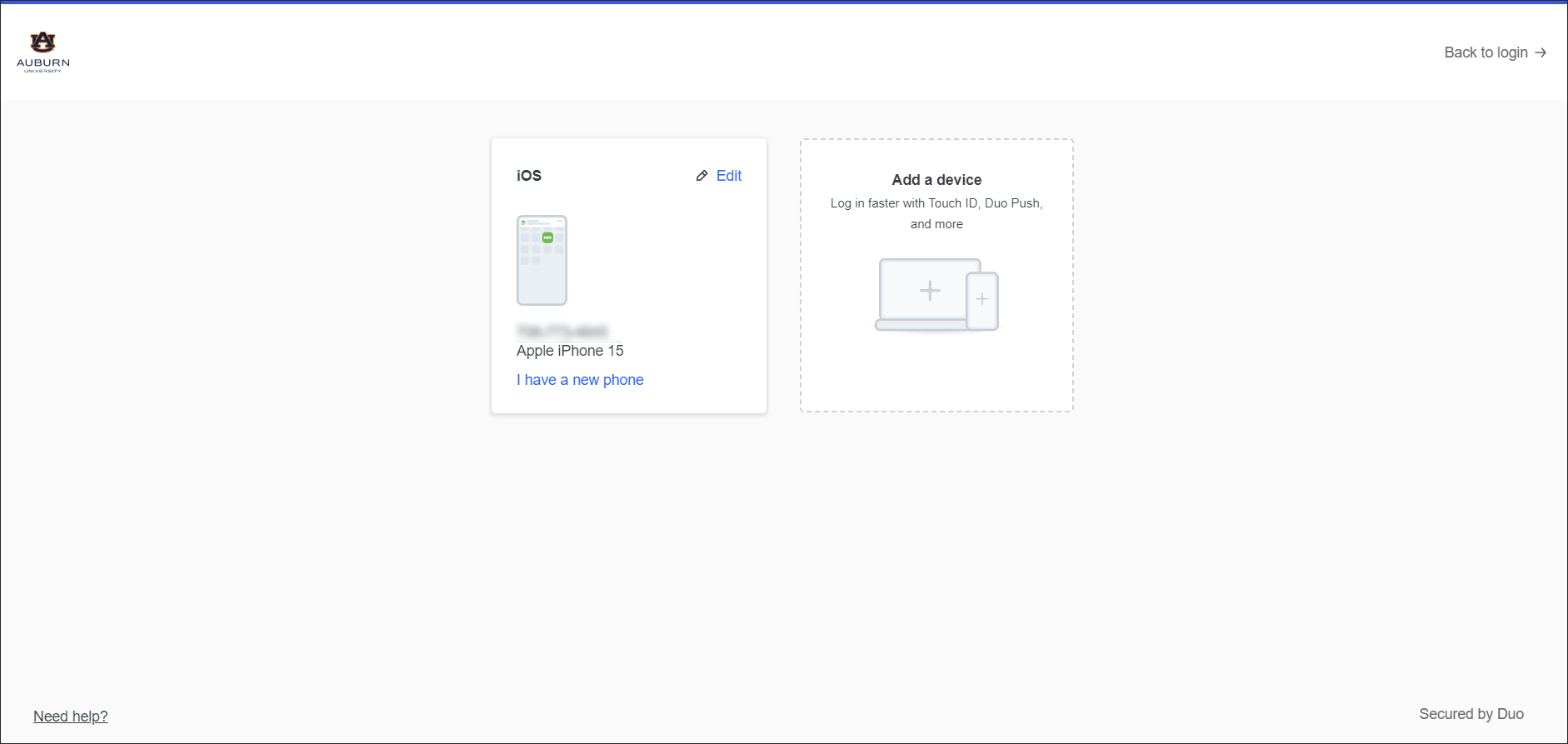This screenshot has width=1568, height=744.
Task: Click the "Apple iPhone 15" device name
Action: pos(570,351)
